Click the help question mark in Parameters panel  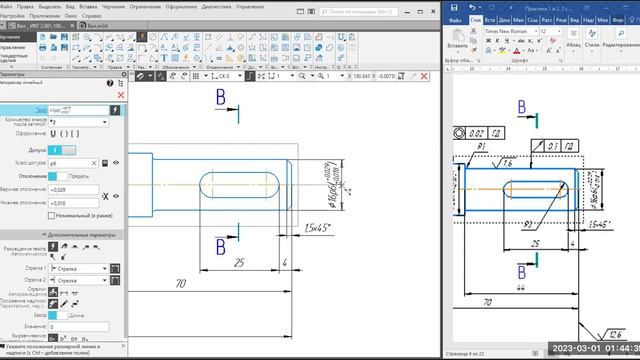coord(110,83)
